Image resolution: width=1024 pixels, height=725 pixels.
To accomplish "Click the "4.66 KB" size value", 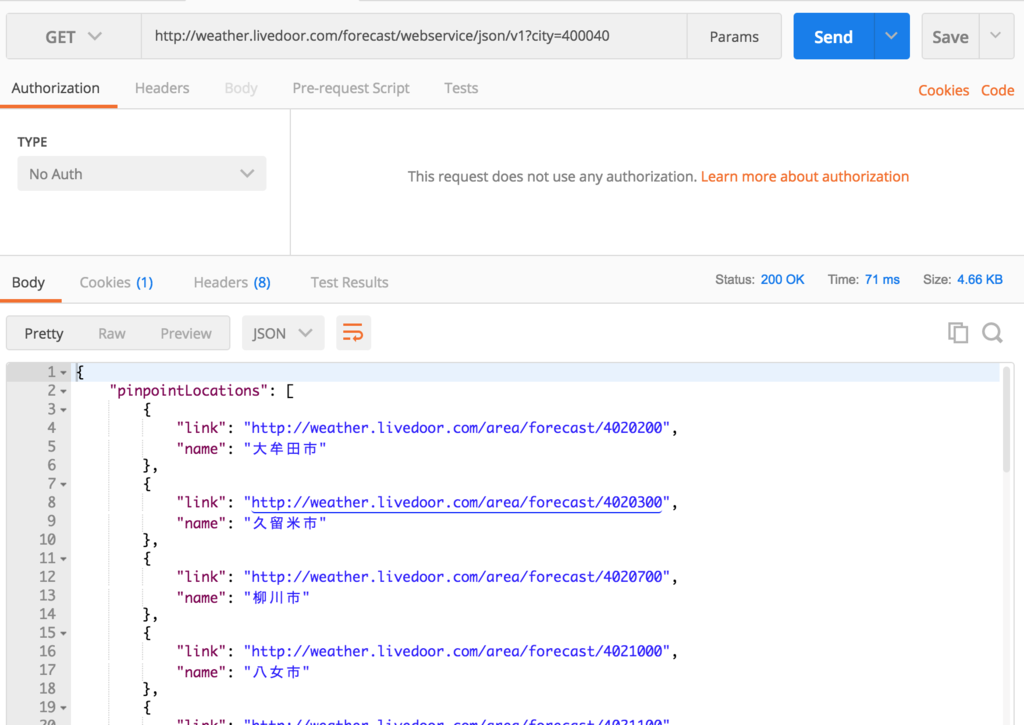I will [x=980, y=280].
